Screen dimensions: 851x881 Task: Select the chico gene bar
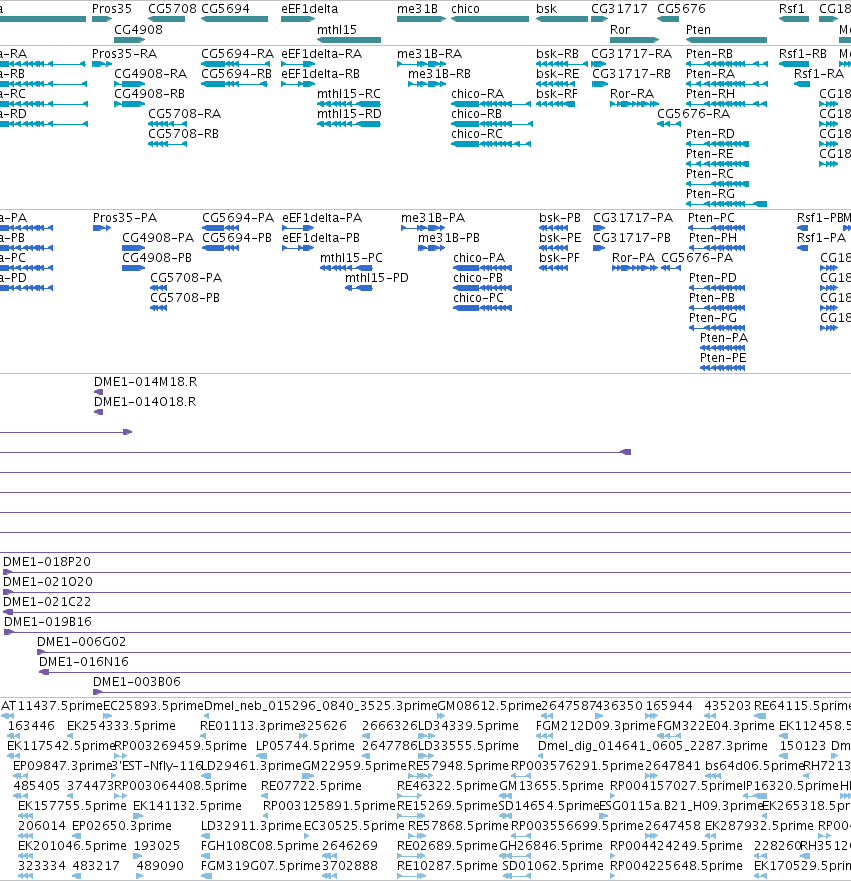pyautogui.click(x=490, y=19)
